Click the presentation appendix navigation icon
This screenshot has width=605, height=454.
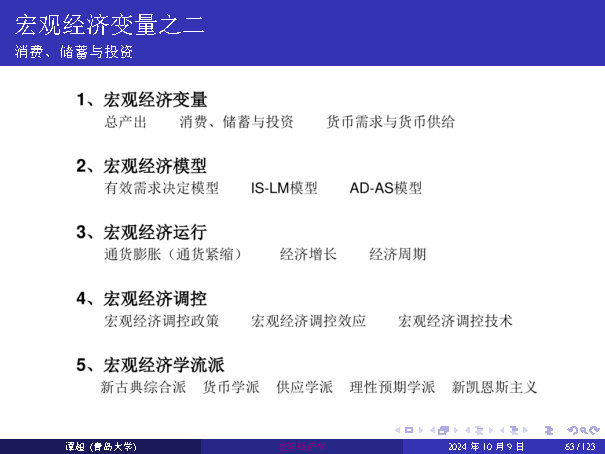(x=547, y=430)
